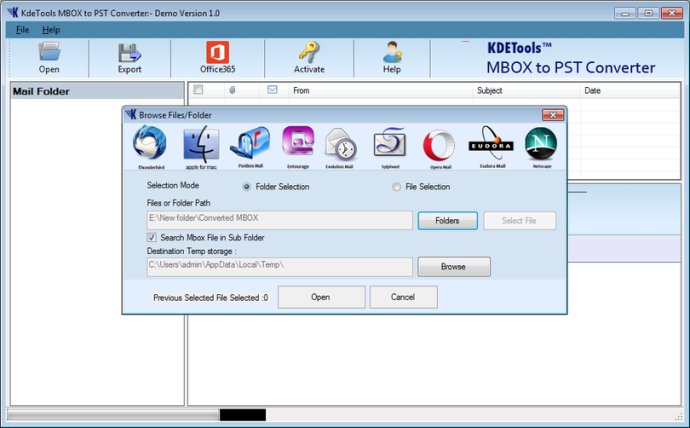Toggle select-all checkbox in mail list header
The width and height of the screenshot is (690, 428).
(198, 90)
